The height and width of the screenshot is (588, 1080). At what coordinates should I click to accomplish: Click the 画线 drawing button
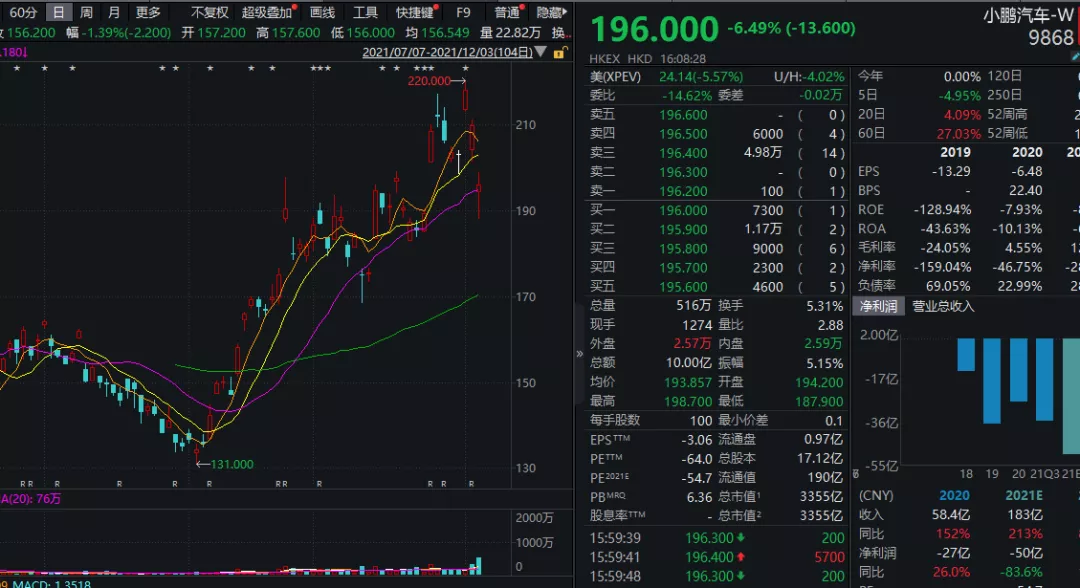pyautogui.click(x=322, y=12)
